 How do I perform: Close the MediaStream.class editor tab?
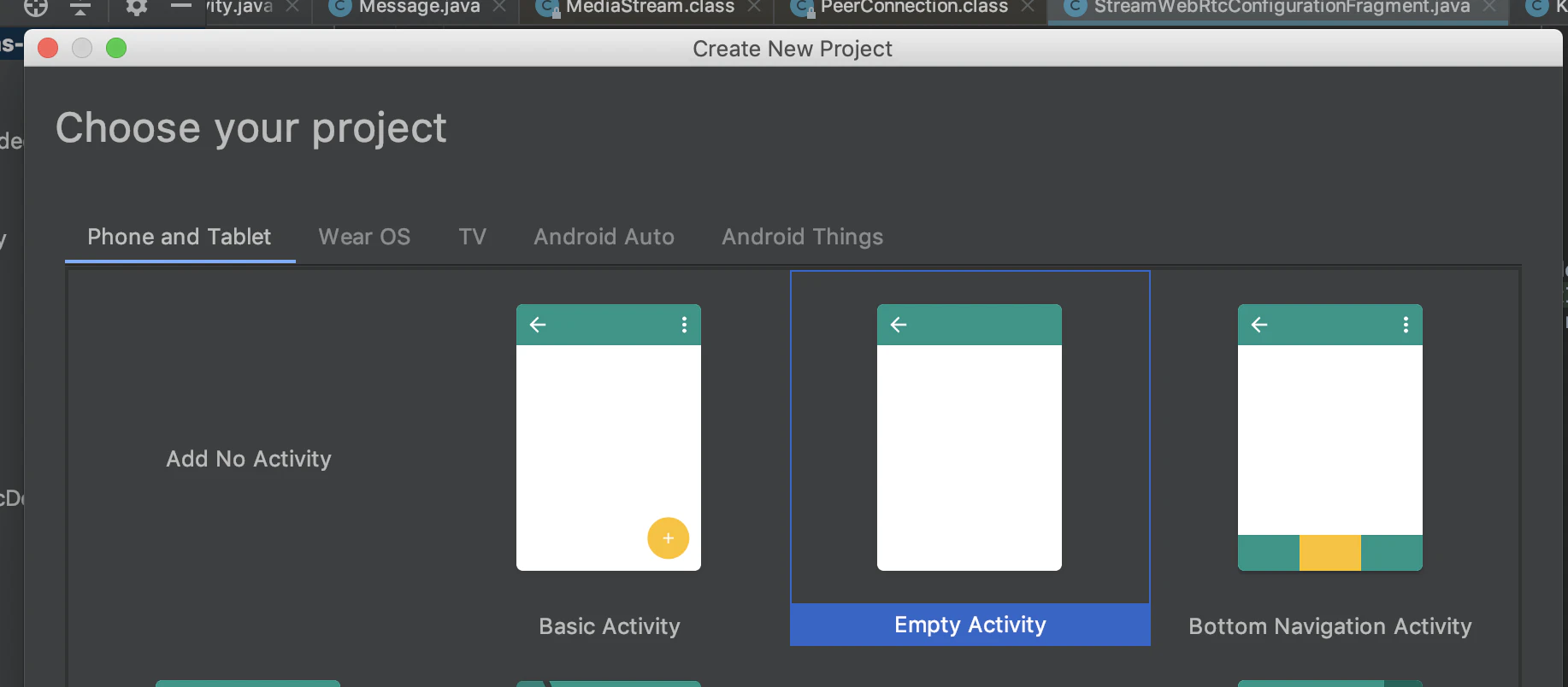754,7
